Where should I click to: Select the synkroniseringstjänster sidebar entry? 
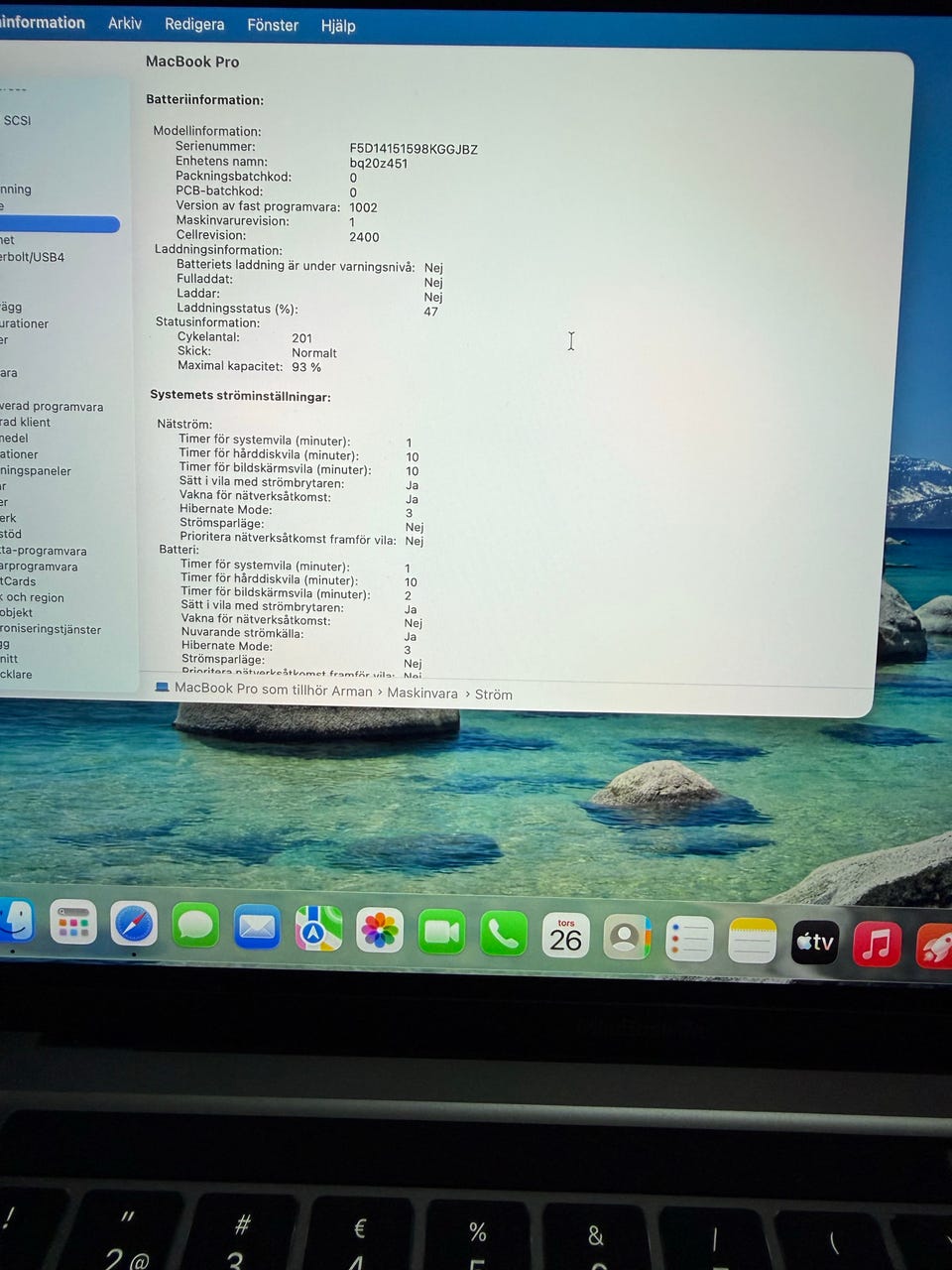[51, 629]
